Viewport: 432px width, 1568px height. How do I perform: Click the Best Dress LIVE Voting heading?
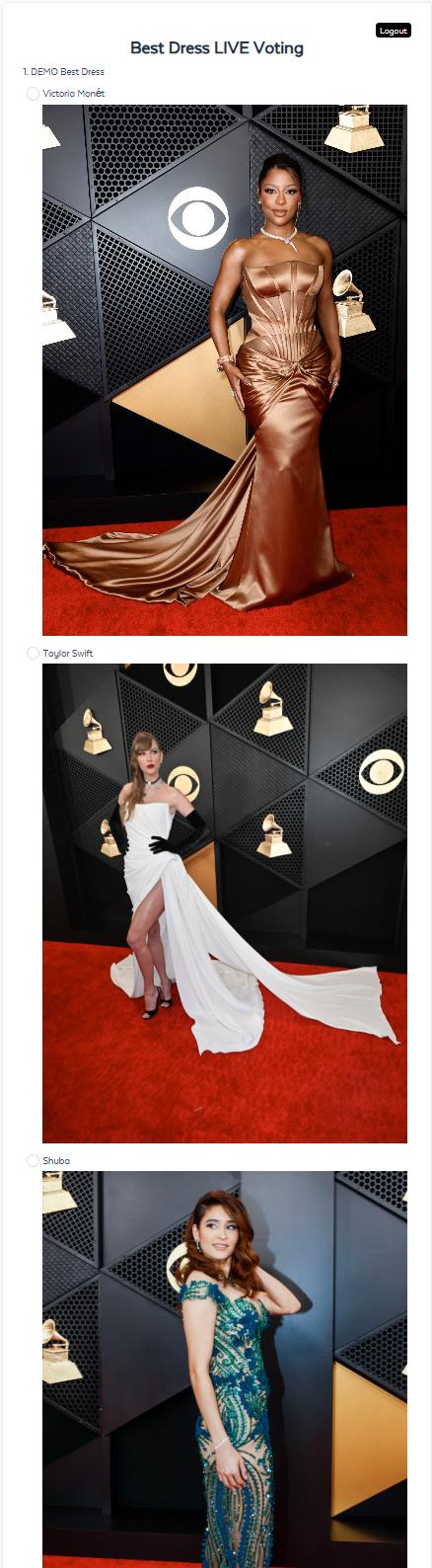tap(217, 47)
